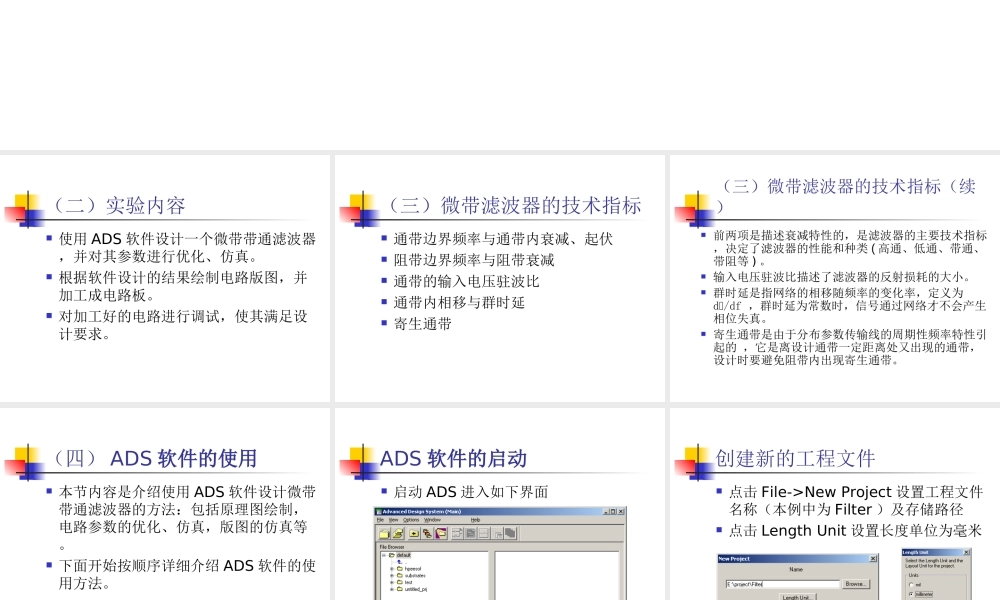Click the bullet starting 下面开始按顺序详细介绍 ADS

point(188,574)
